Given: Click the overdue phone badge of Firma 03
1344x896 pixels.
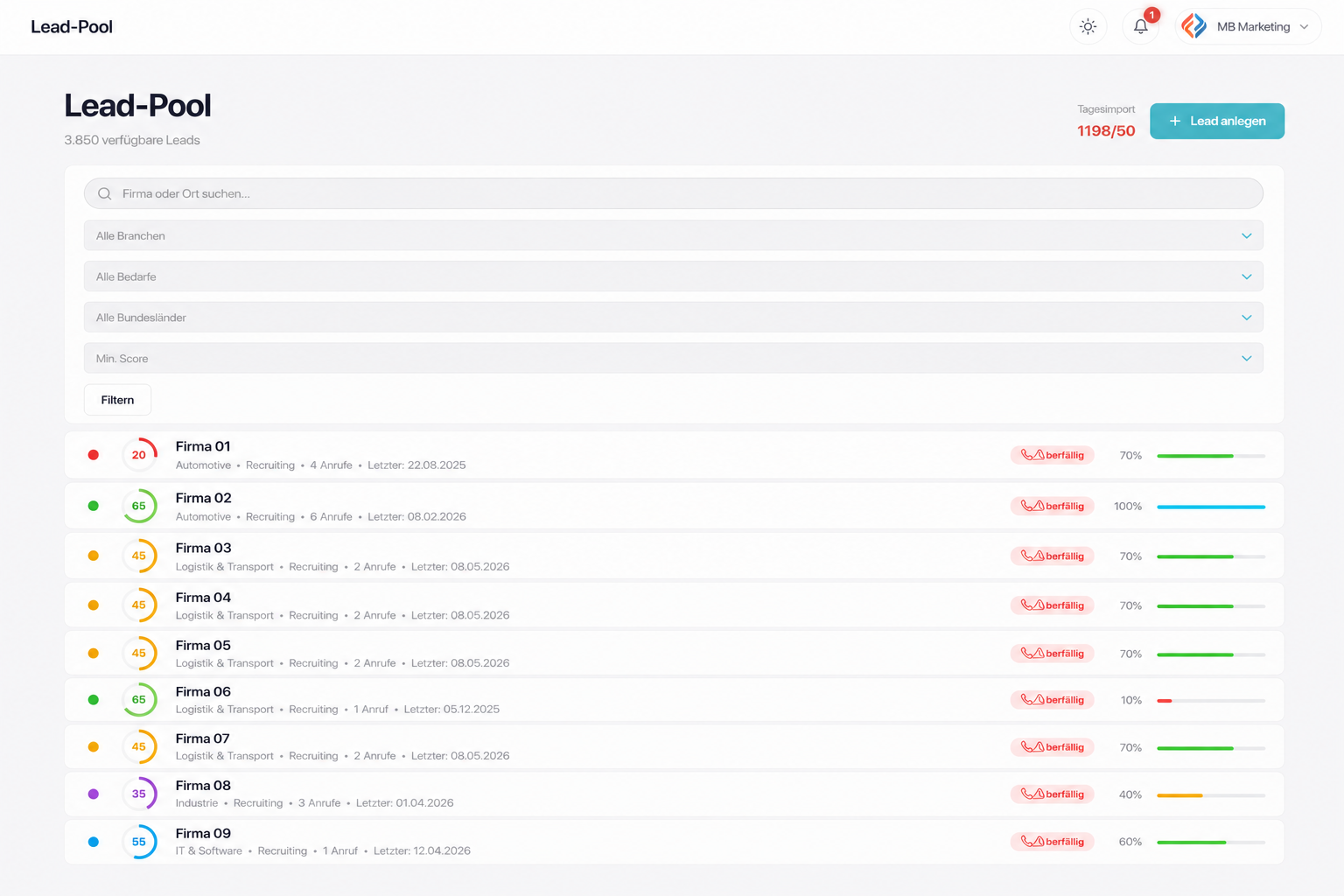Looking at the screenshot, I should (x=1052, y=556).
